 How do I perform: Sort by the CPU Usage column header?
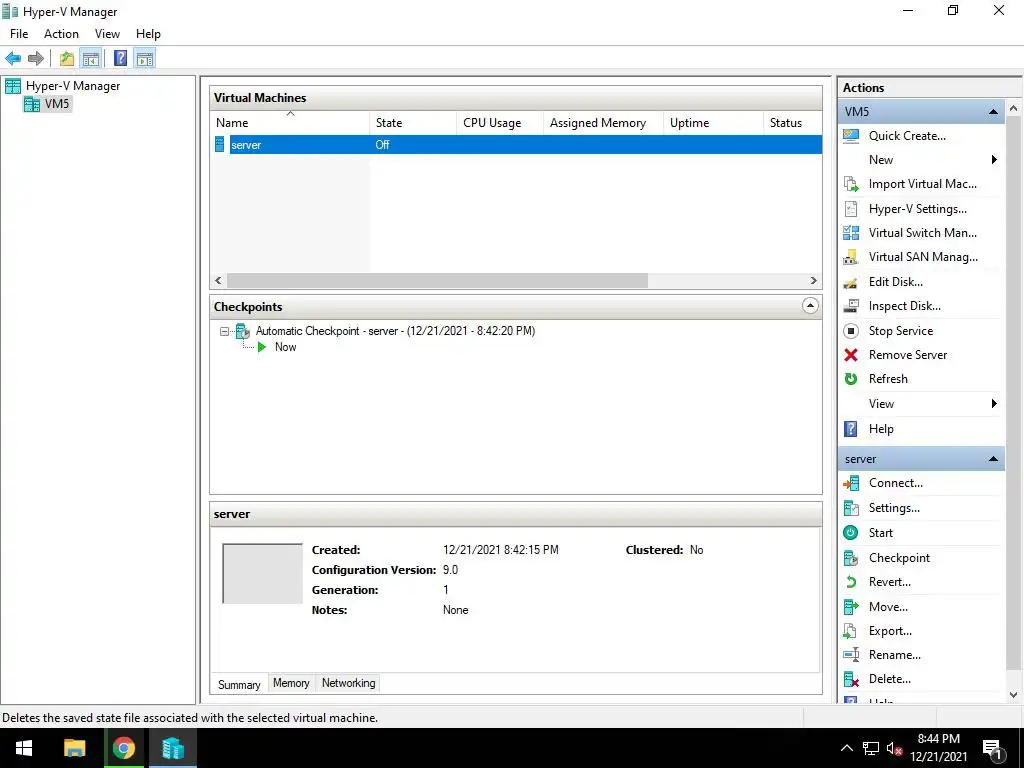click(500, 123)
